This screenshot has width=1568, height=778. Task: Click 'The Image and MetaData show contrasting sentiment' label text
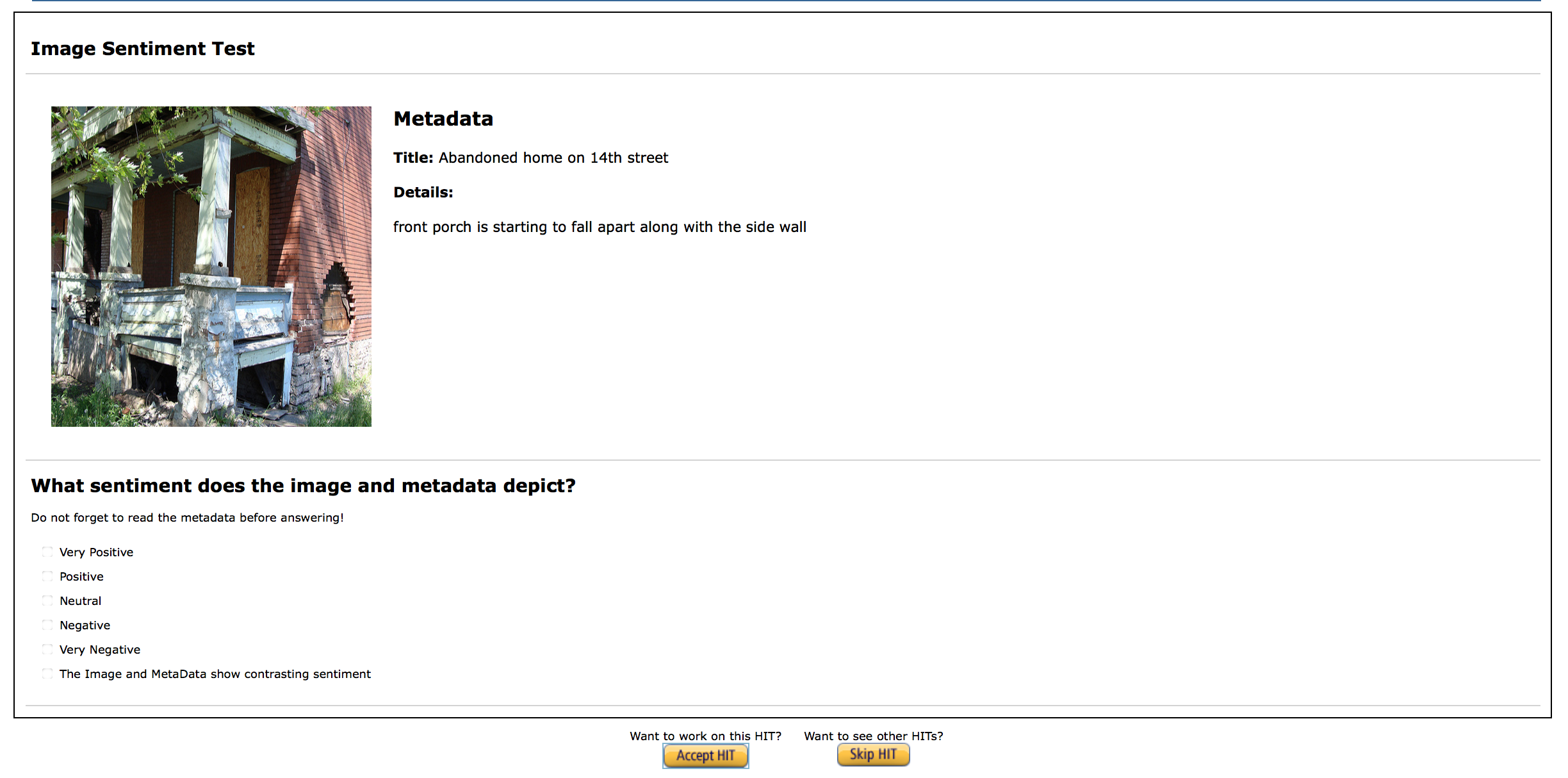(x=215, y=674)
